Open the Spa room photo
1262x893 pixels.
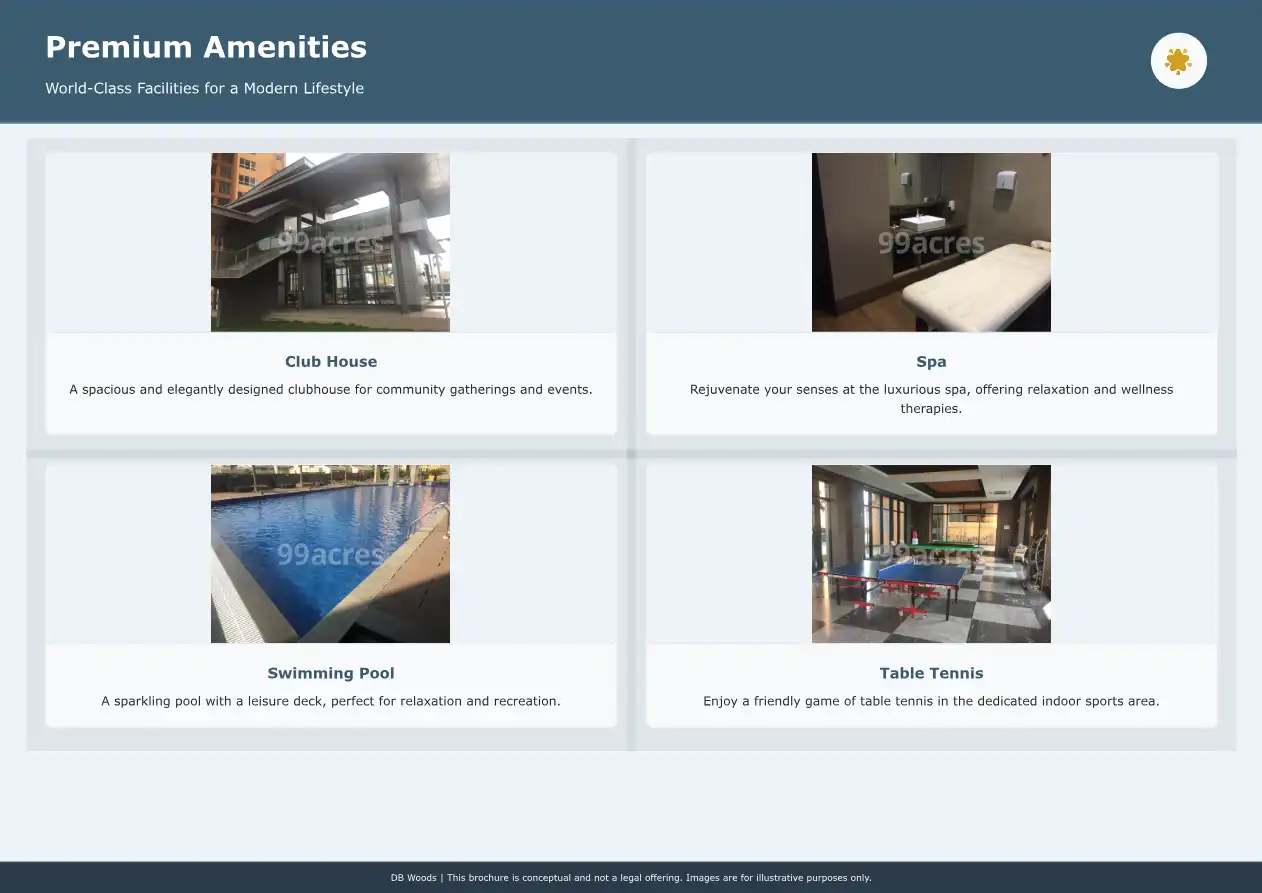[931, 242]
